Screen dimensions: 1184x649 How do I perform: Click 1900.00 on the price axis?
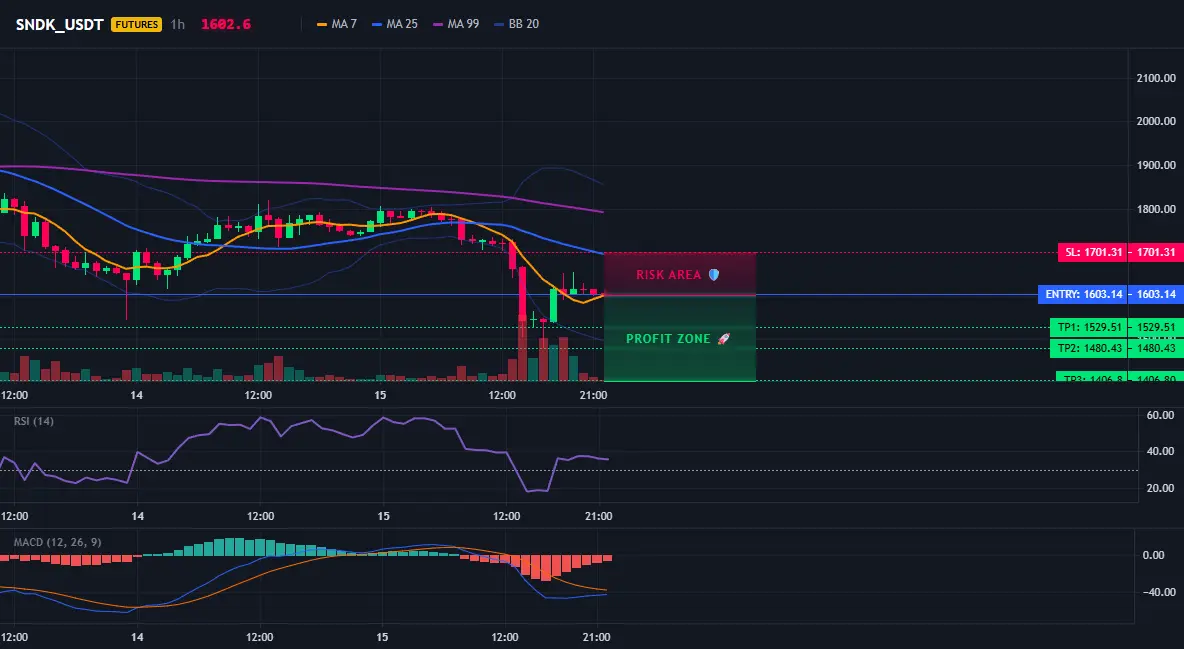tap(1155, 165)
